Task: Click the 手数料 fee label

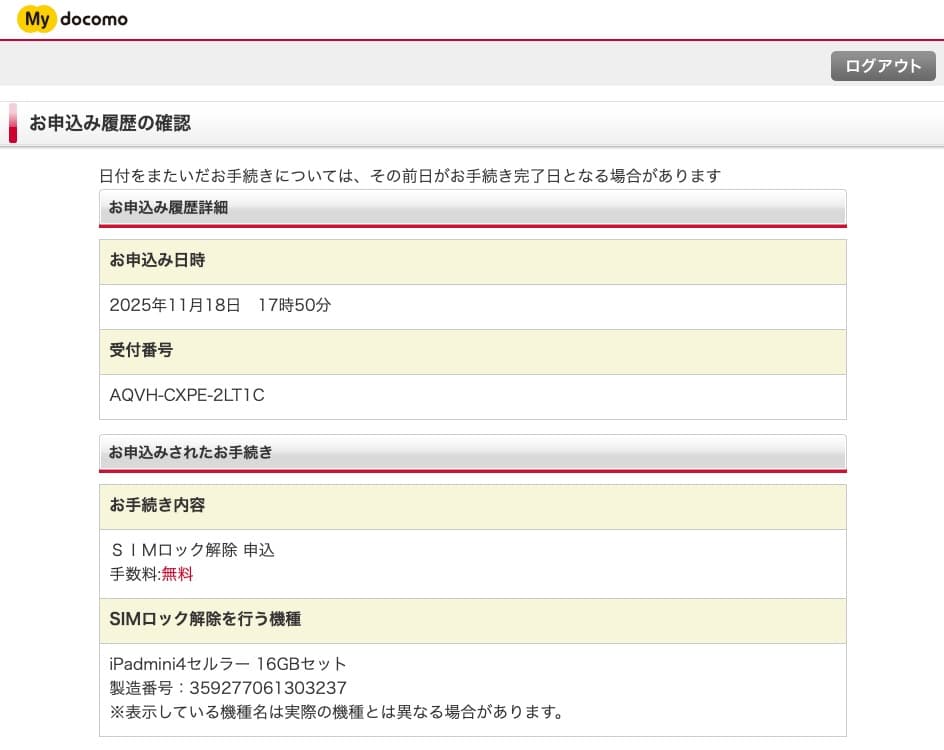Action: 133,574
